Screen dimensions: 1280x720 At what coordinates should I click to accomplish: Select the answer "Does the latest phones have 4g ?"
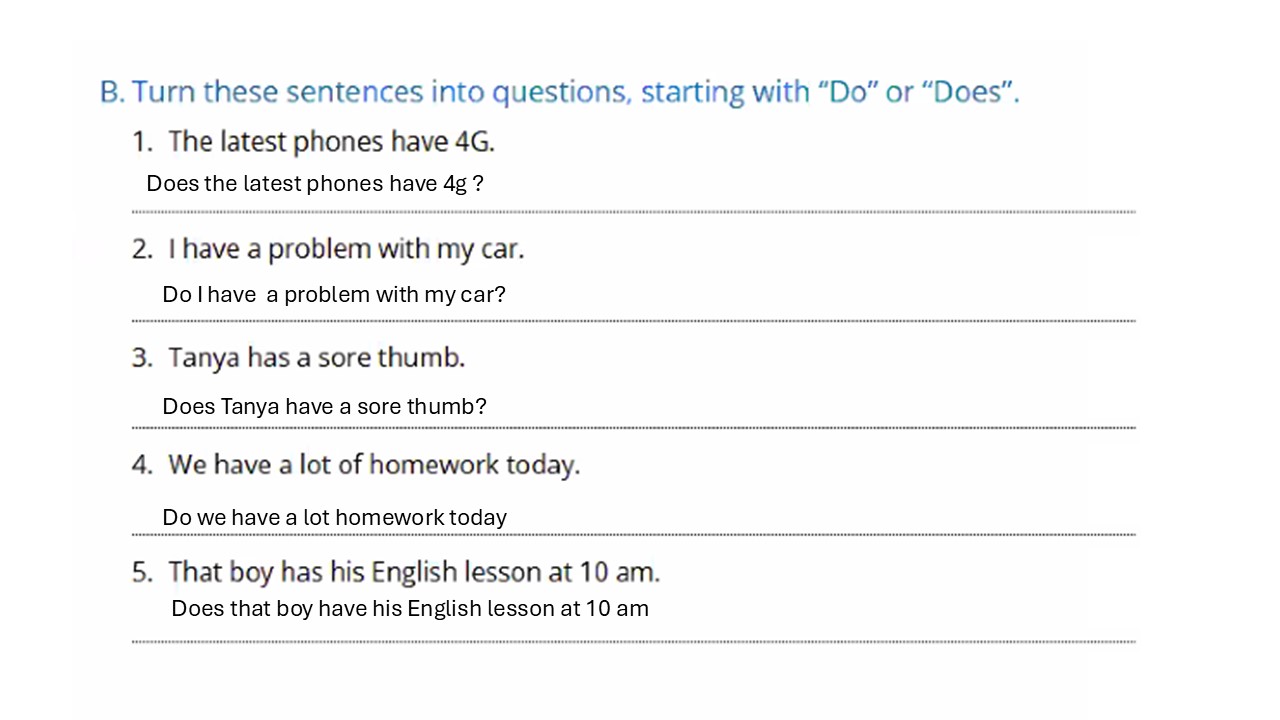click(315, 184)
